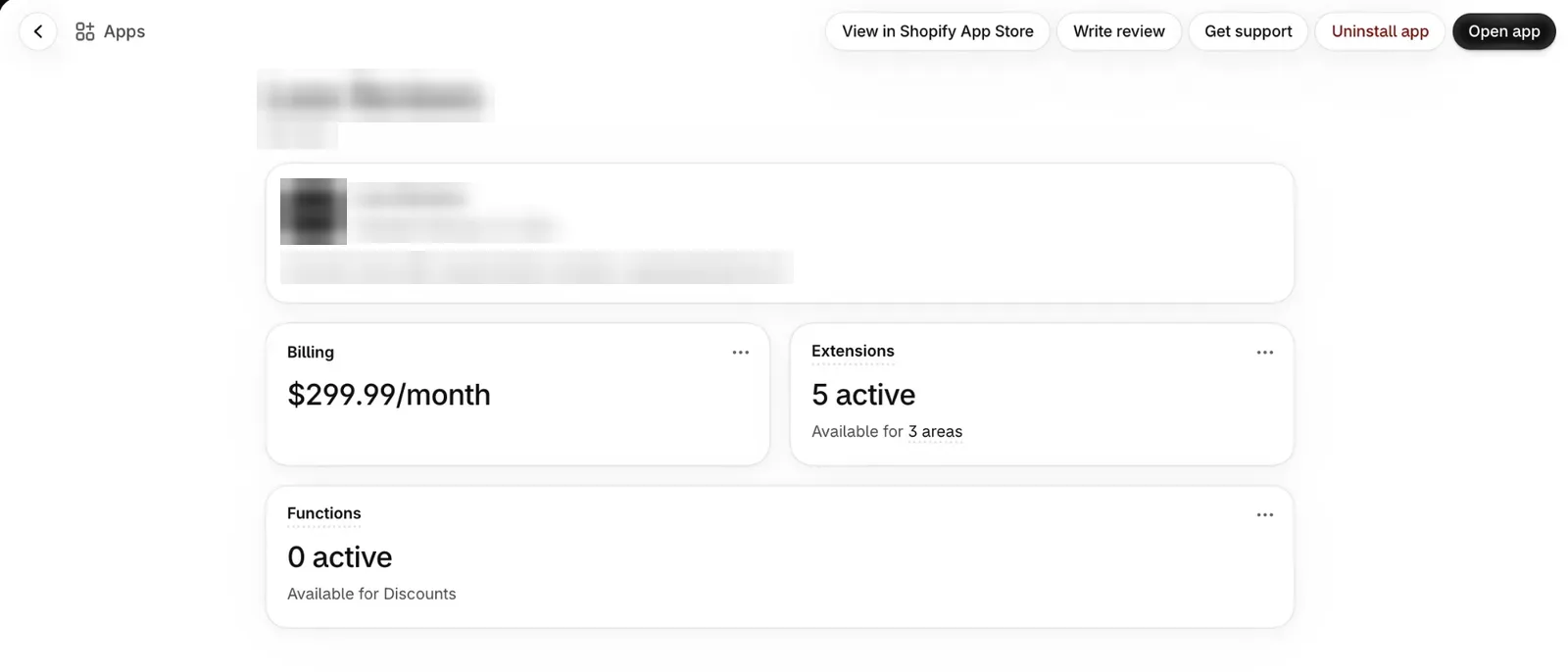1568x672 pixels.
Task: Click the Get support button
Action: [1248, 31]
